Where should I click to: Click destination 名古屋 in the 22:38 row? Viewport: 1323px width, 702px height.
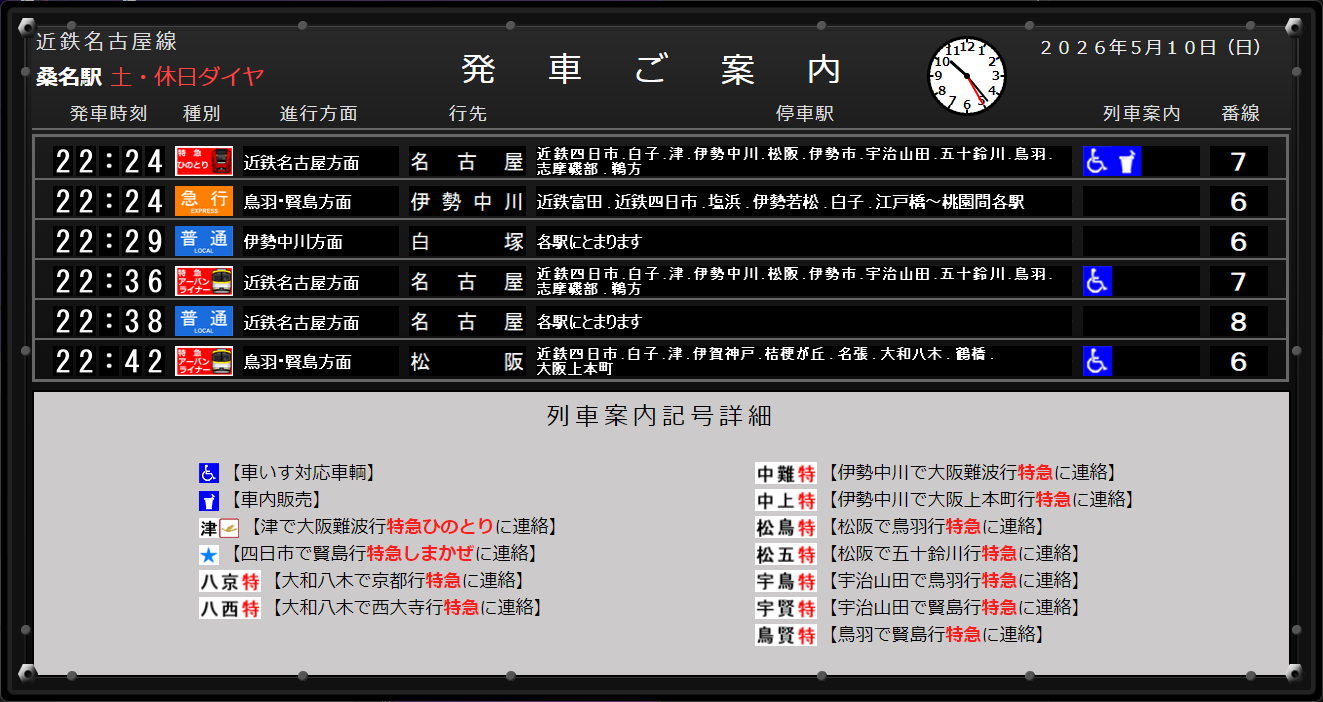(467, 322)
